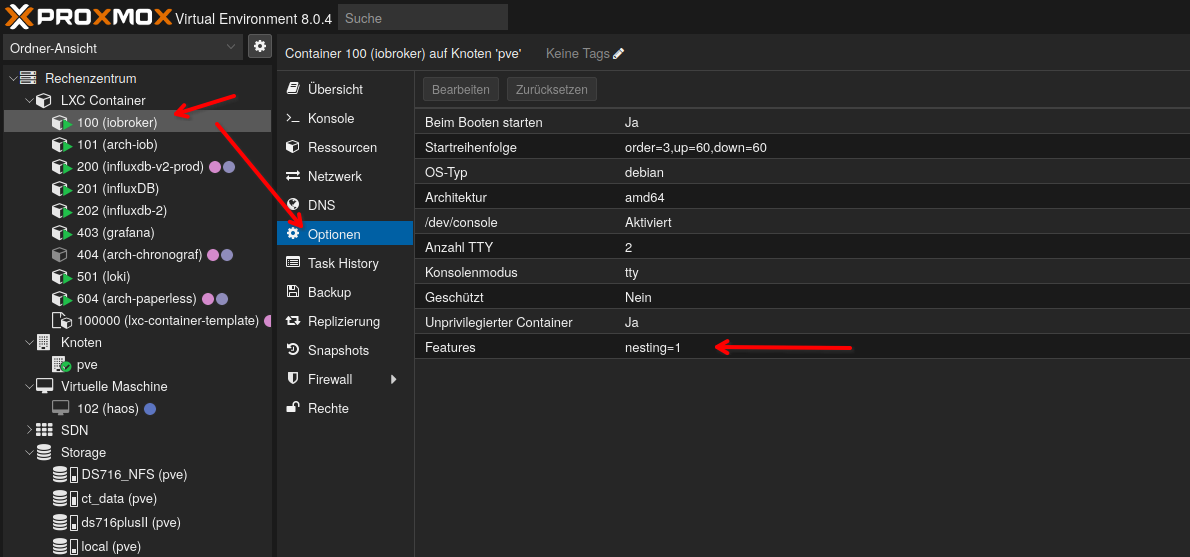Click the LXC Container cube icon
Image resolution: width=1190 pixels, height=557 pixels.
44,100
